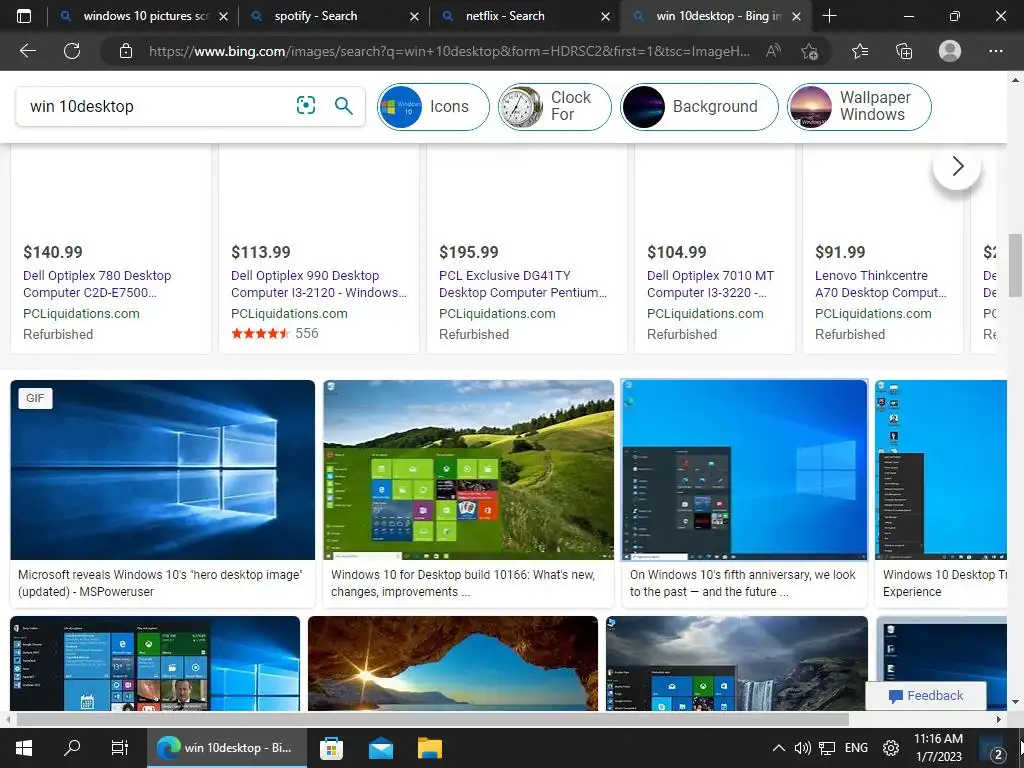Open the user profile avatar
Screen dimensions: 1024x768
(x=950, y=50)
